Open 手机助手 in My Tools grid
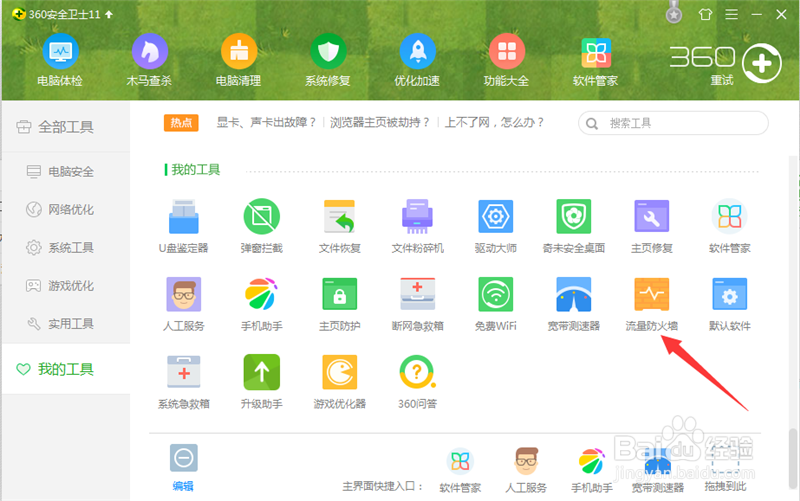The height and width of the screenshot is (501, 800). click(x=262, y=304)
